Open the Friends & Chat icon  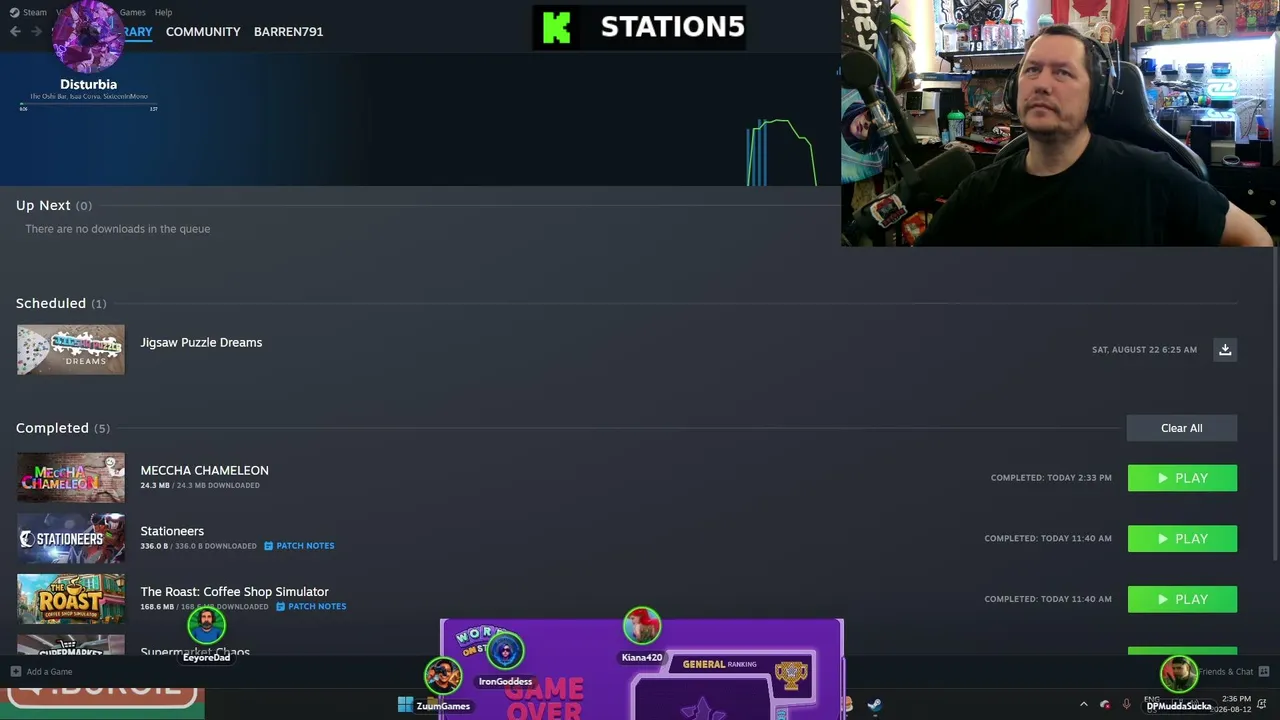pyautogui.click(x=1264, y=671)
